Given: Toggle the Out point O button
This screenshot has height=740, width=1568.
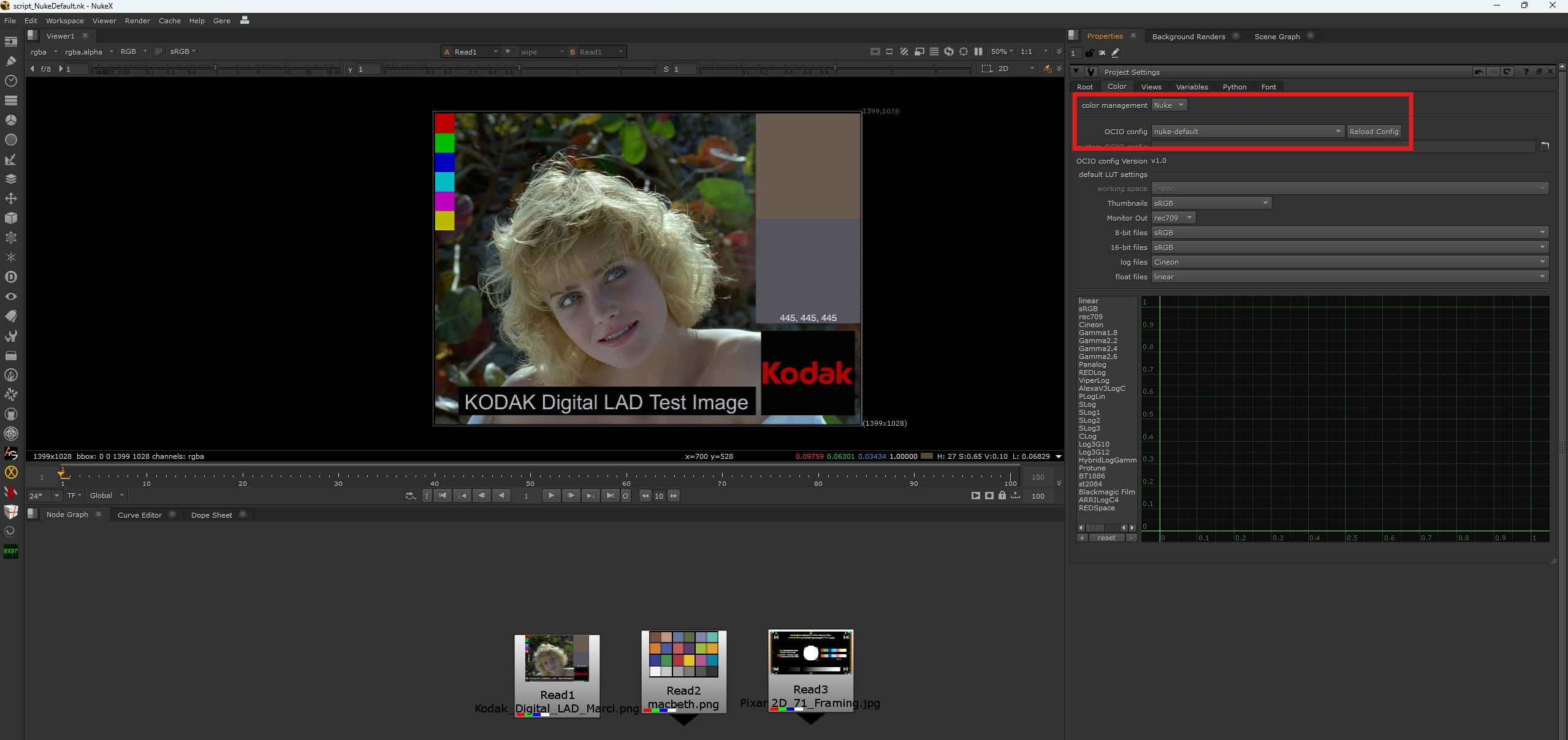Looking at the screenshot, I should [x=625, y=496].
